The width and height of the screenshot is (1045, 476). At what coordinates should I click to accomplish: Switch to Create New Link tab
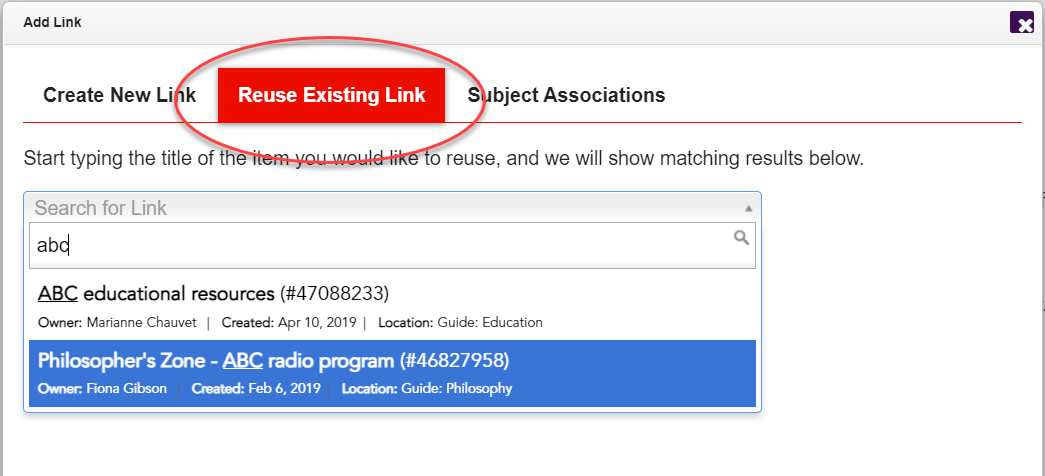tap(119, 96)
